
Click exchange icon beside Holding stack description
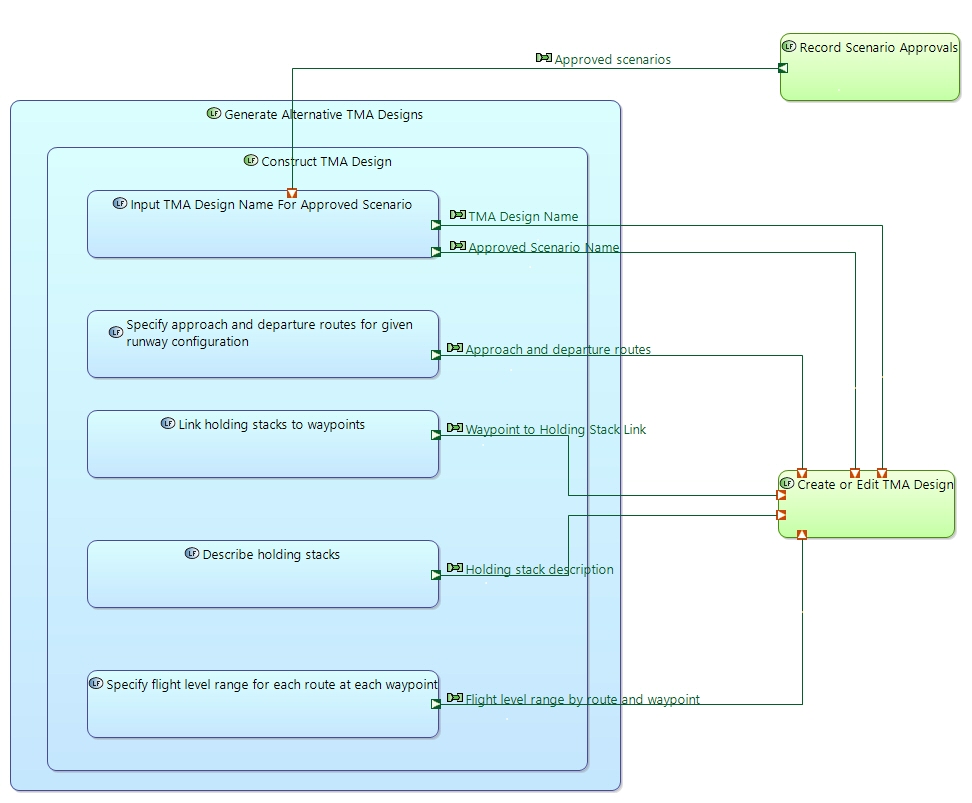(x=455, y=568)
